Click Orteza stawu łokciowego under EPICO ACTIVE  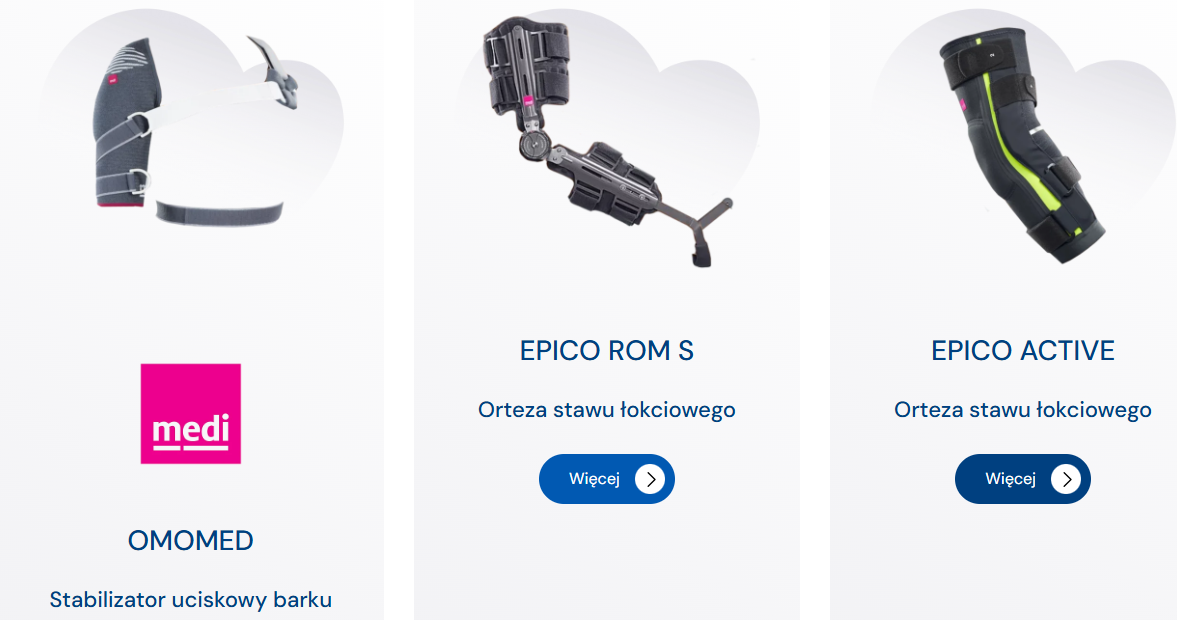[x=1022, y=410]
